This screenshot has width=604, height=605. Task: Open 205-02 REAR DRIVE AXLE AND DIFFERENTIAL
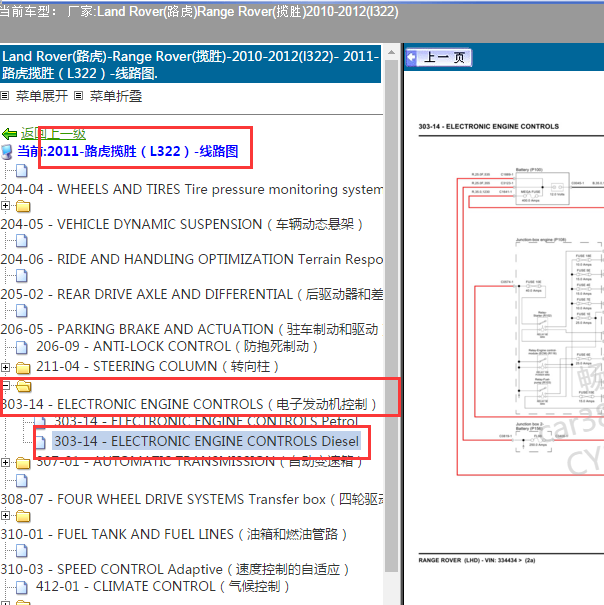click(x=192, y=294)
